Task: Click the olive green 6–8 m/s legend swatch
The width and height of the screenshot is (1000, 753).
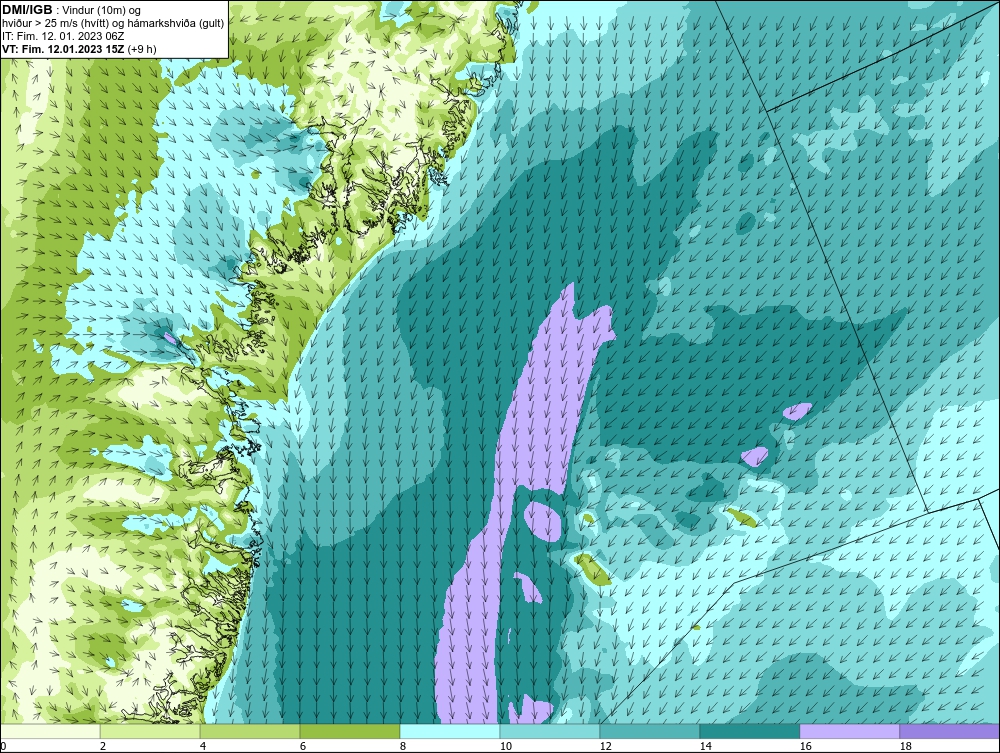Action: [350, 731]
